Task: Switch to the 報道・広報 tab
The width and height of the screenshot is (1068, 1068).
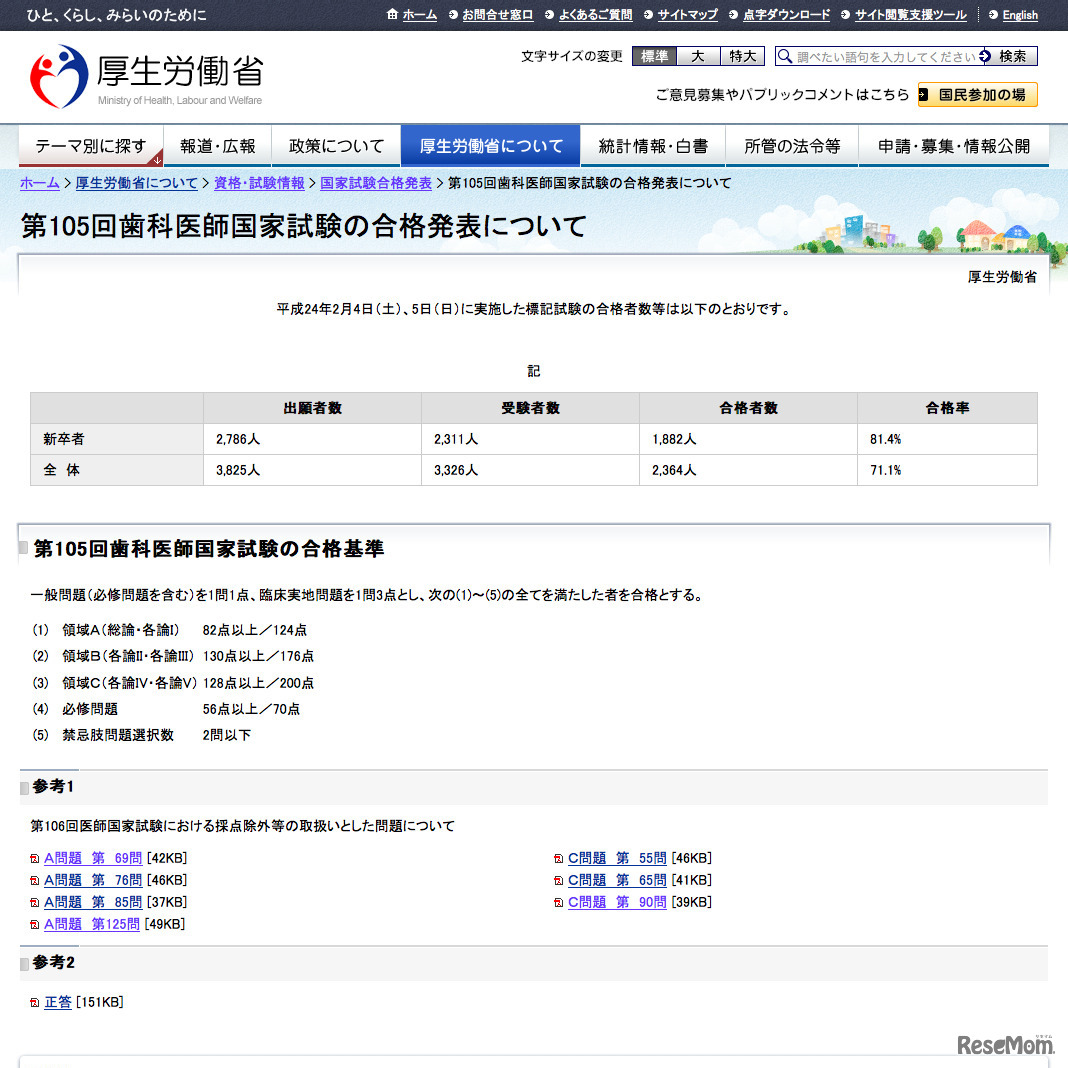Action: 218,145
